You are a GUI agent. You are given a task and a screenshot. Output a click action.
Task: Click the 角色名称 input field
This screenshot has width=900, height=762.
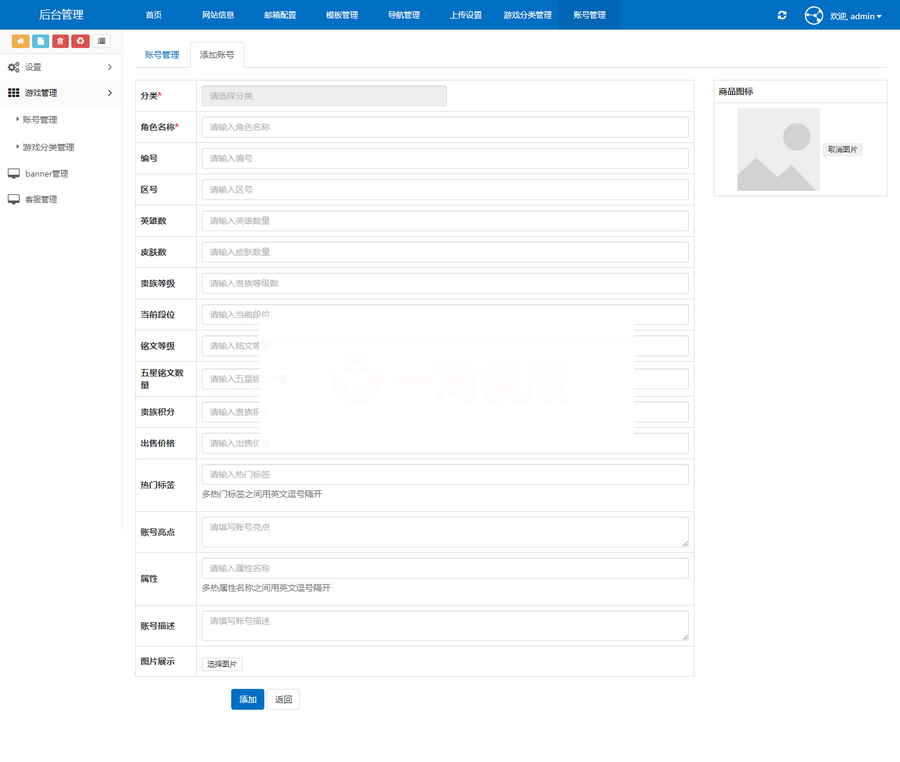[445, 127]
